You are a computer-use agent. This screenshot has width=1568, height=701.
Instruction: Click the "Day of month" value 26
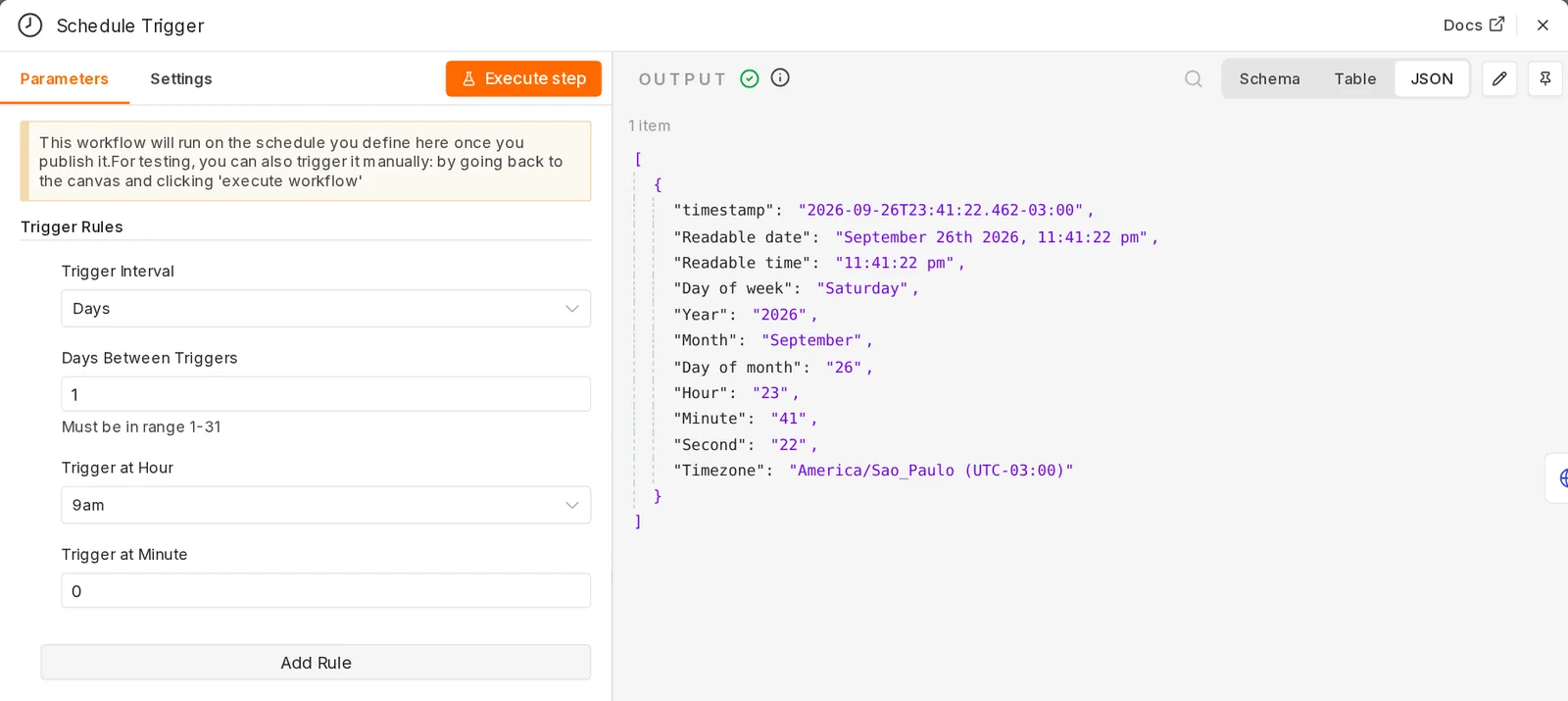[x=844, y=367]
